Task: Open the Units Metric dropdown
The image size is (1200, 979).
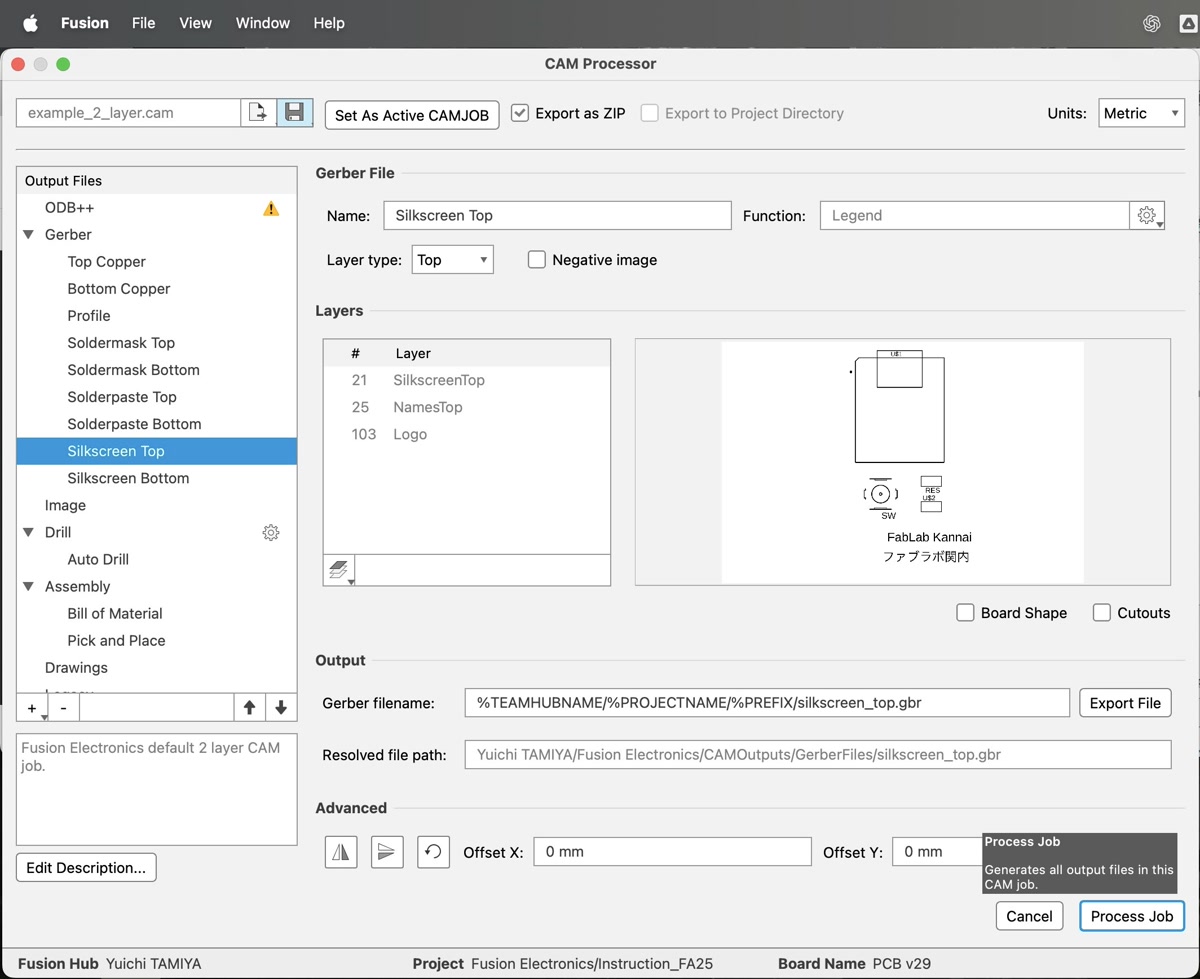Action: pyautogui.click(x=1141, y=113)
